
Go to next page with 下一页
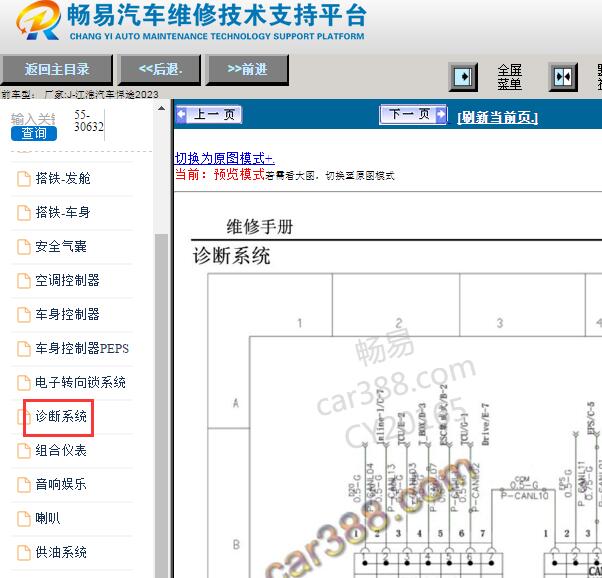(413, 114)
